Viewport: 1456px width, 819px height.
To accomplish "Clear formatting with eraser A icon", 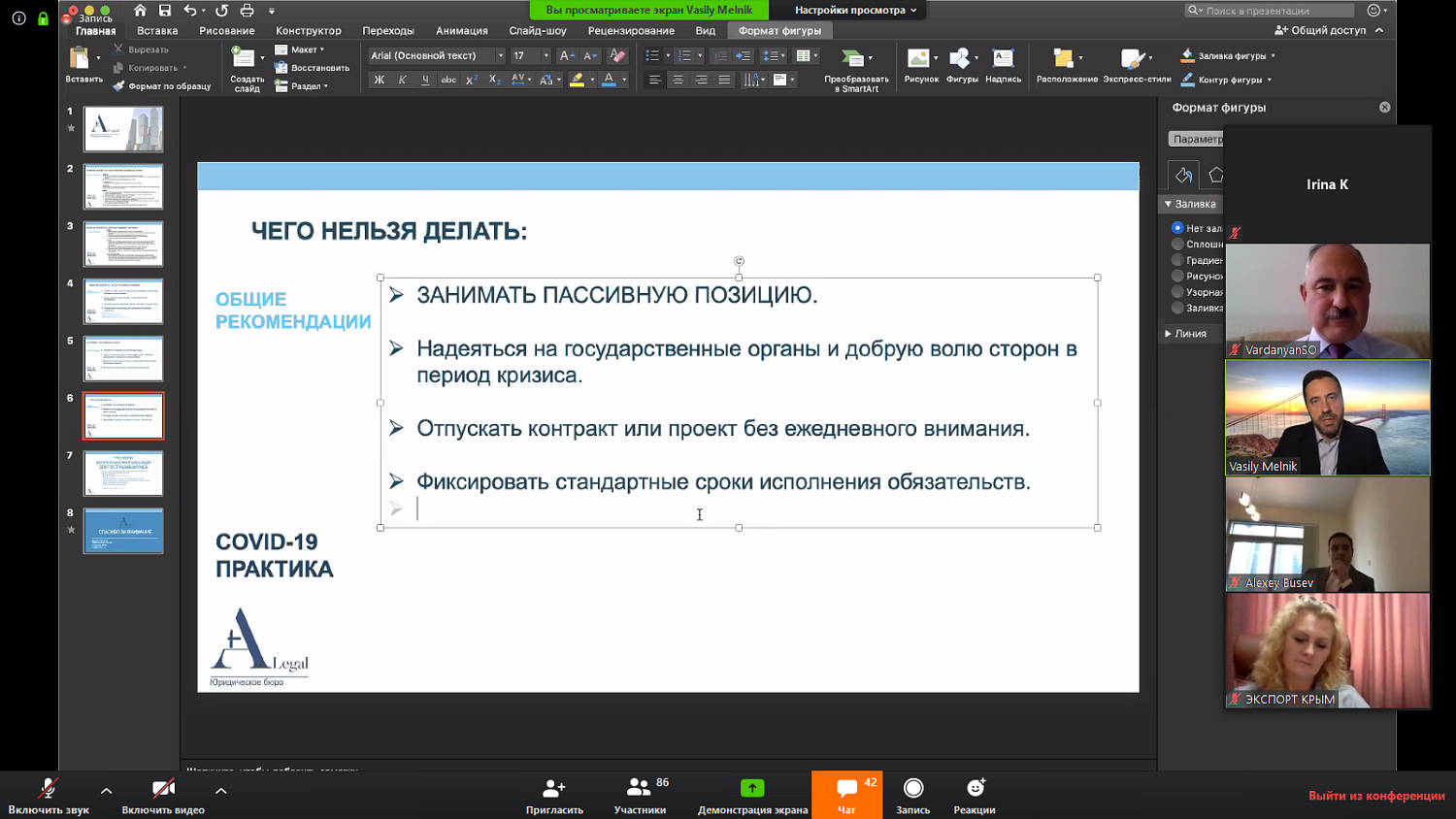I will point(617,56).
